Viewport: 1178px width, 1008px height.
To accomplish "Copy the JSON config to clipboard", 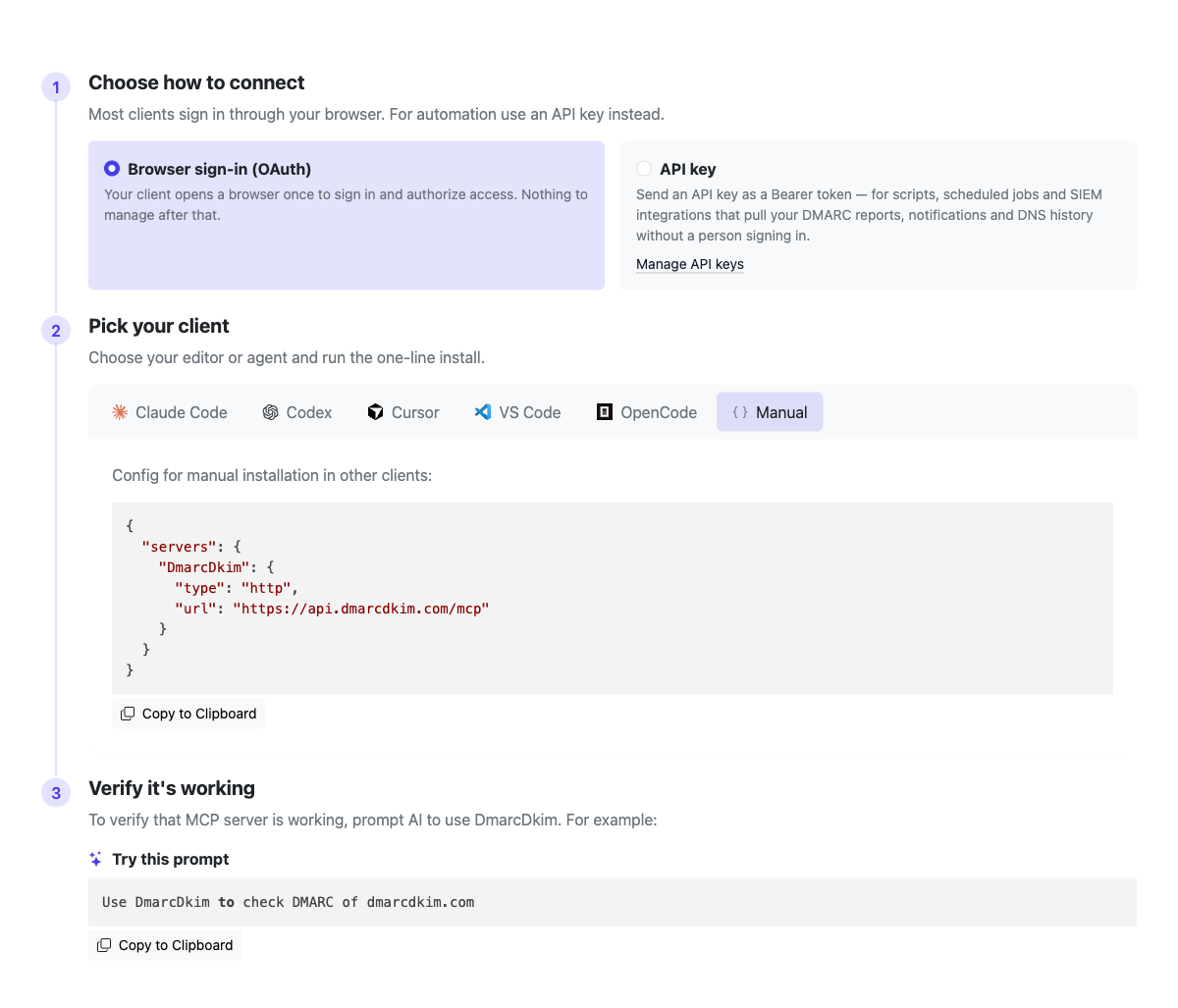I will [x=188, y=714].
